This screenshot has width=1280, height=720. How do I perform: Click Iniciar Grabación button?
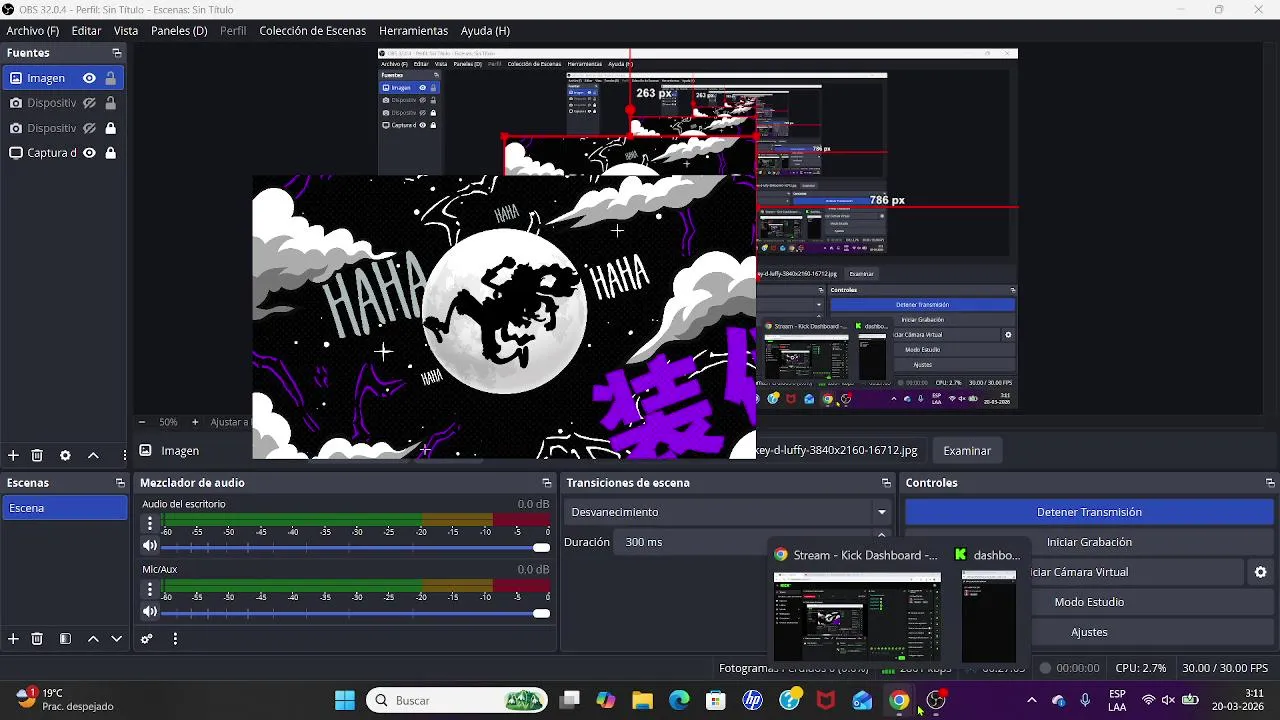click(x=1089, y=542)
